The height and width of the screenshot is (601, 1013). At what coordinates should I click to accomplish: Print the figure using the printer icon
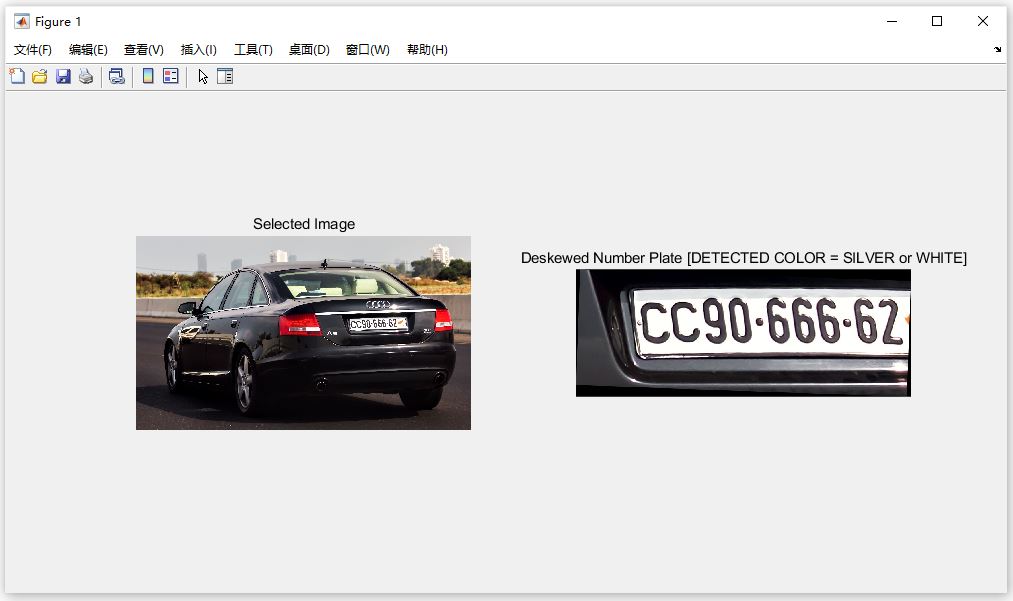tap(86, 76)
